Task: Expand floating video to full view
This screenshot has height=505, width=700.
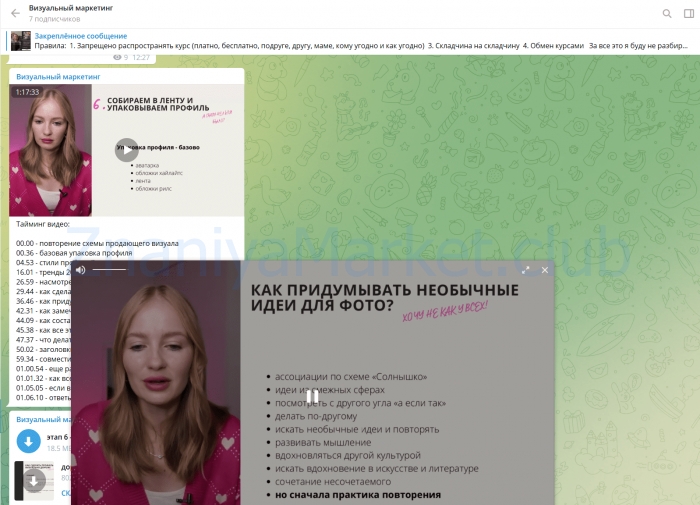Action: coord(525,270)
